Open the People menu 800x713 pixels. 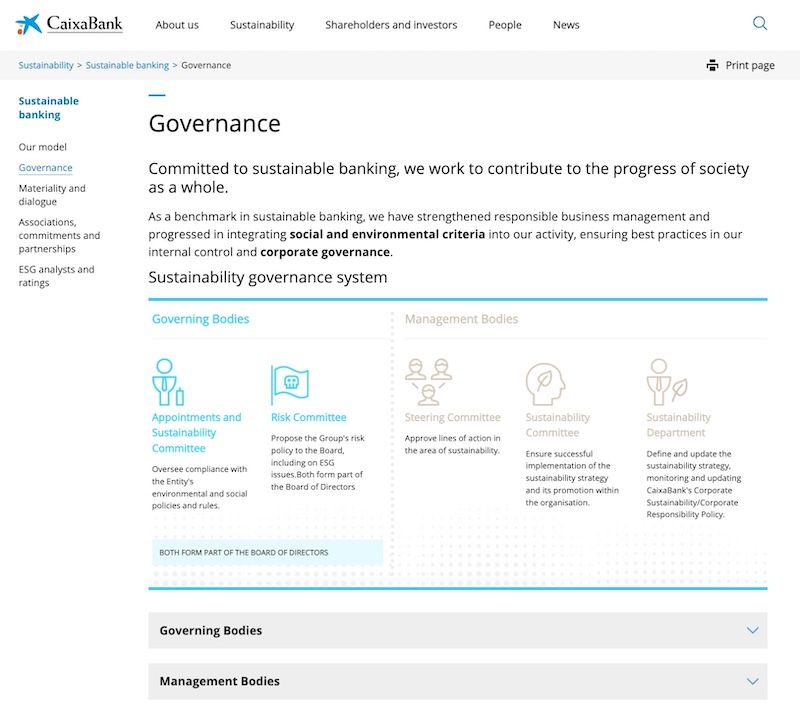[505, 25]
